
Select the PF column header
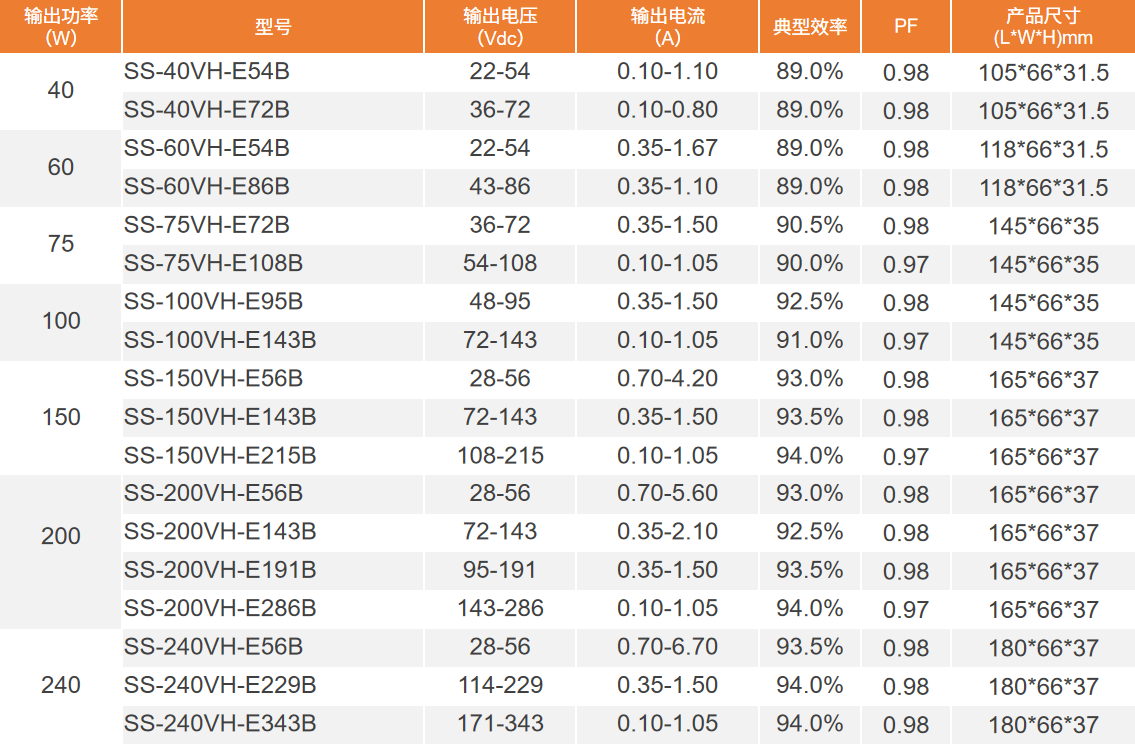coord(906,27)
